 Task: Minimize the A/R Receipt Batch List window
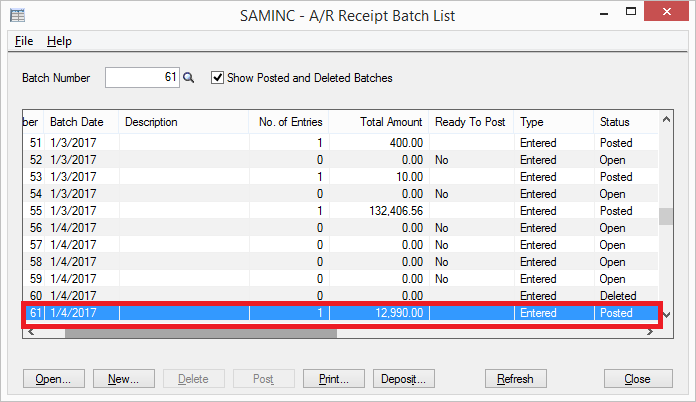[604, 14]
